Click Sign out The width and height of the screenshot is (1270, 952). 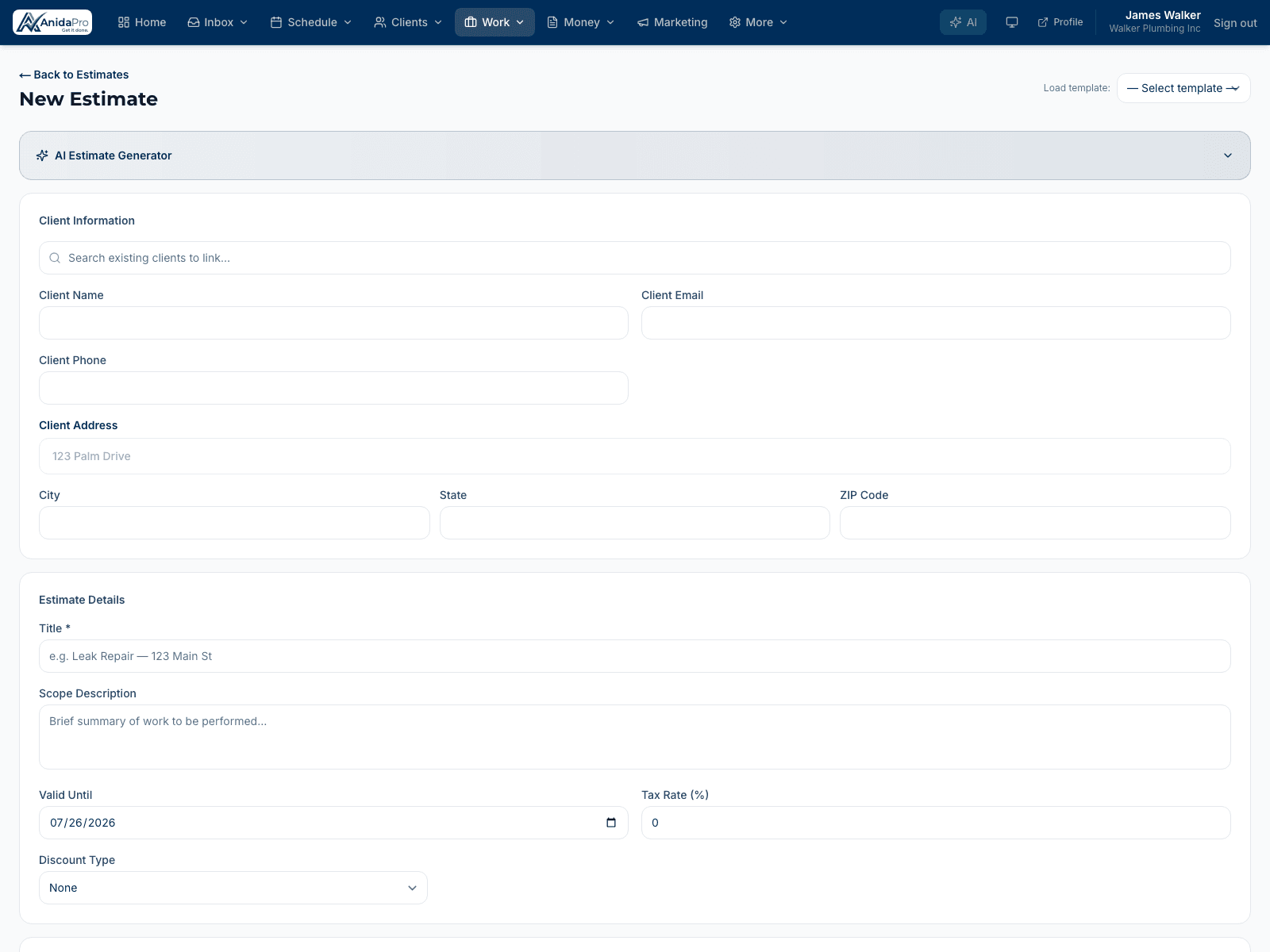[1235, 23]
